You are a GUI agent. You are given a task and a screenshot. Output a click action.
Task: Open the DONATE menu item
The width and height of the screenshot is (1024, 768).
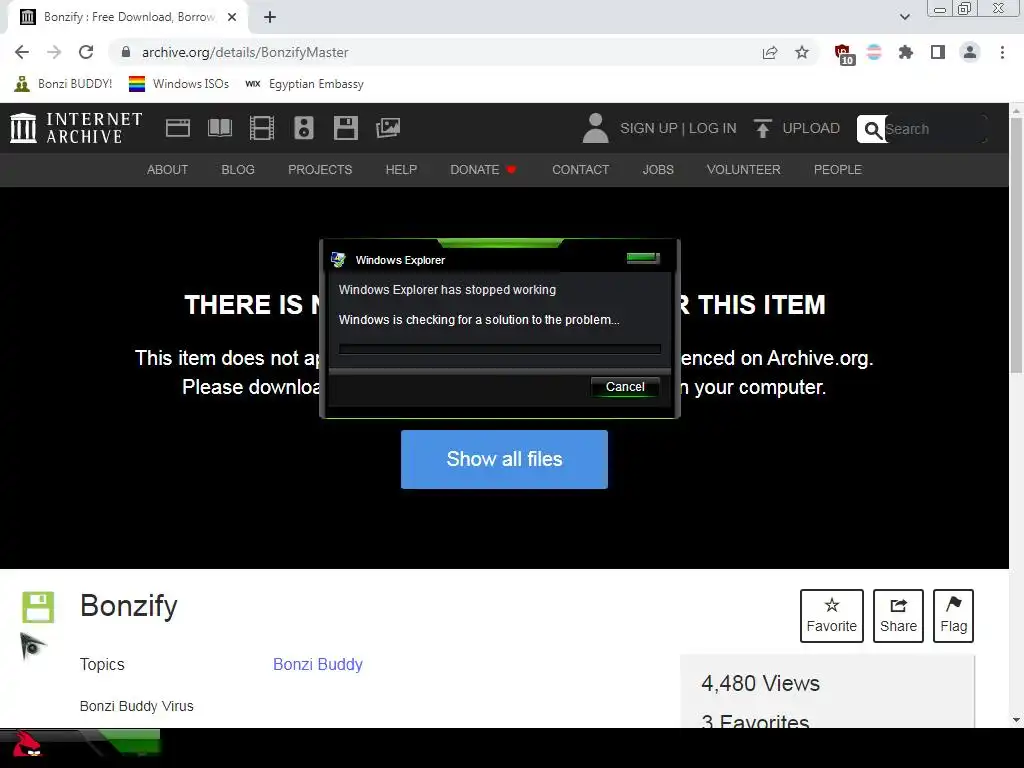(x=483, y=170)
